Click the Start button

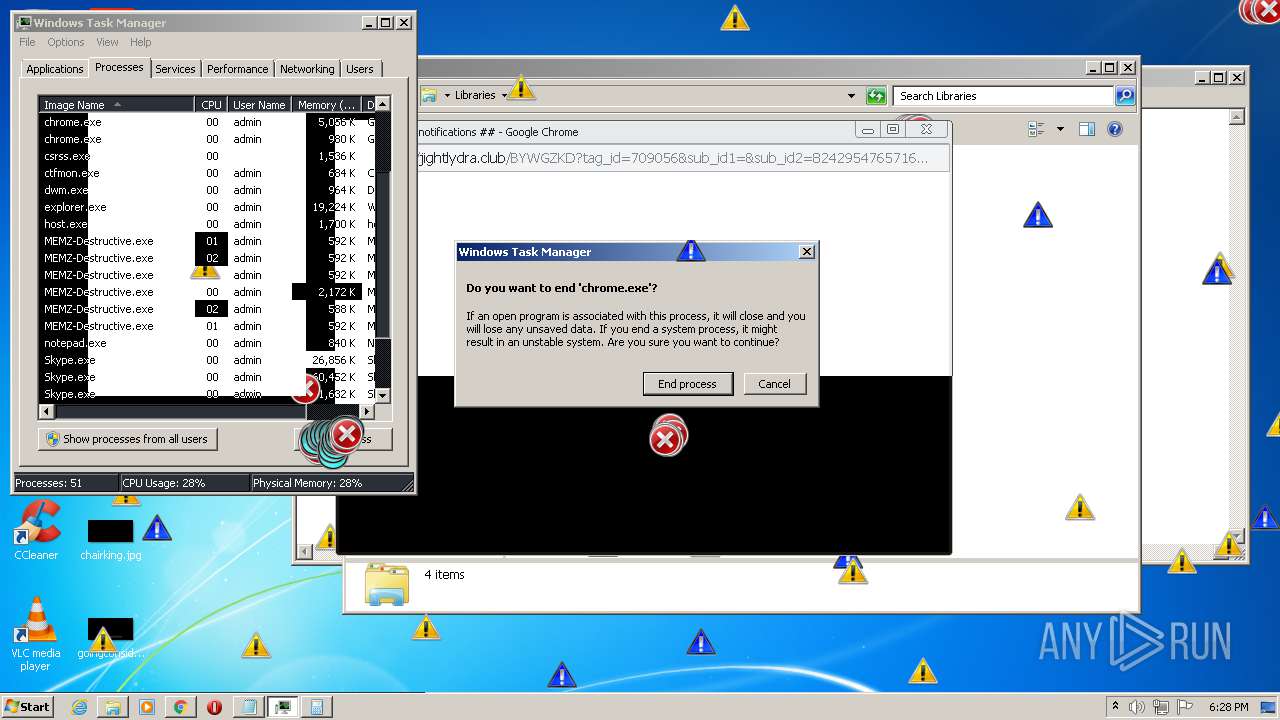(x=27, y=707)
